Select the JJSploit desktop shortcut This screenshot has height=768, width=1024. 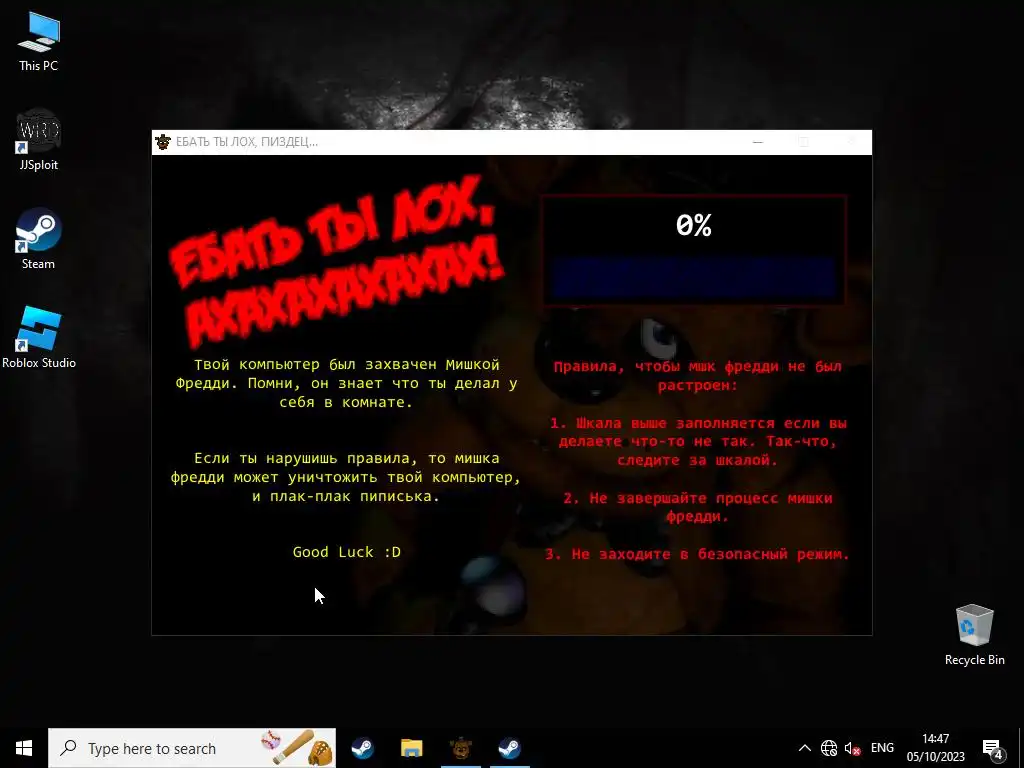[x=39, y=140]
